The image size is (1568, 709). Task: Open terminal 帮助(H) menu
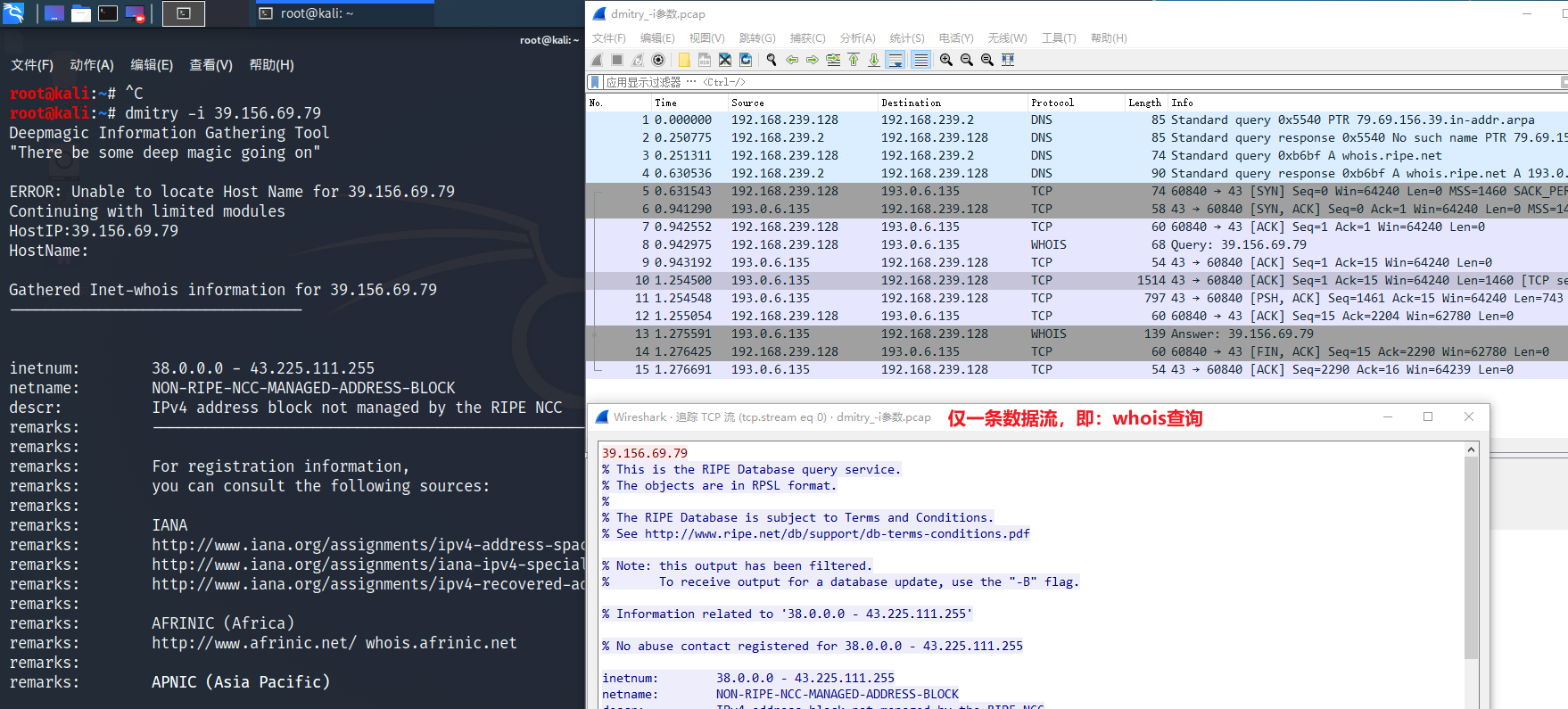coord(271,65)
